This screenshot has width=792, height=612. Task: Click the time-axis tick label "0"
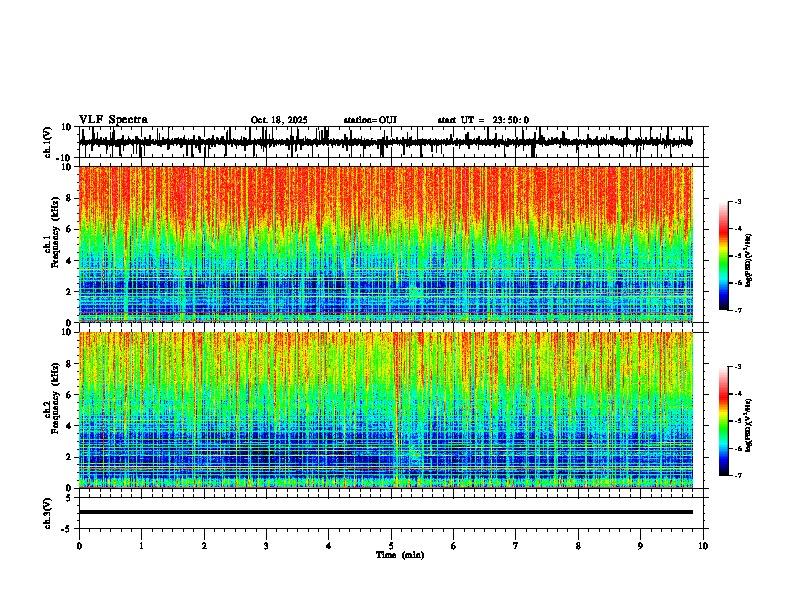point(79,546)
